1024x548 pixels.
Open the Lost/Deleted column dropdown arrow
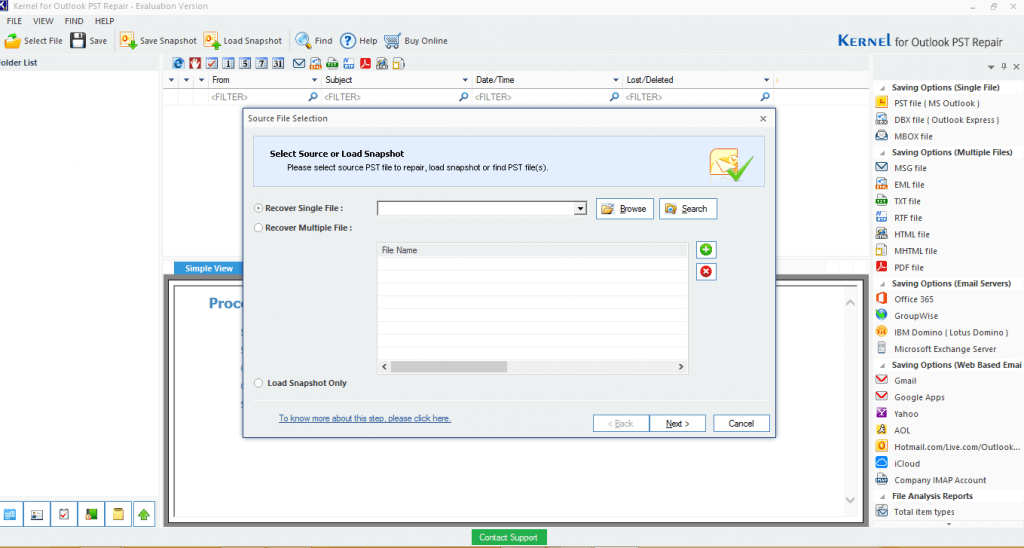coord(766,80)
